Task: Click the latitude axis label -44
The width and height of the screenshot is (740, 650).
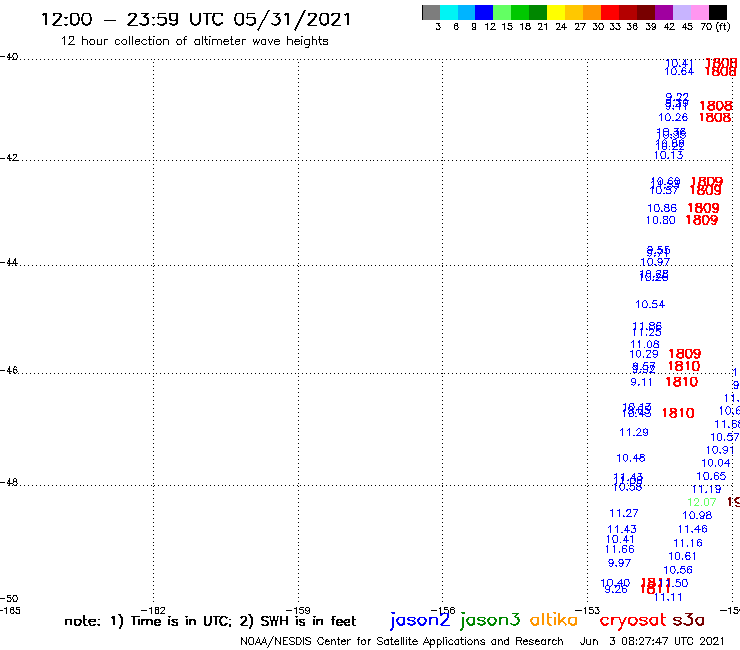Action: click(9, 262)
